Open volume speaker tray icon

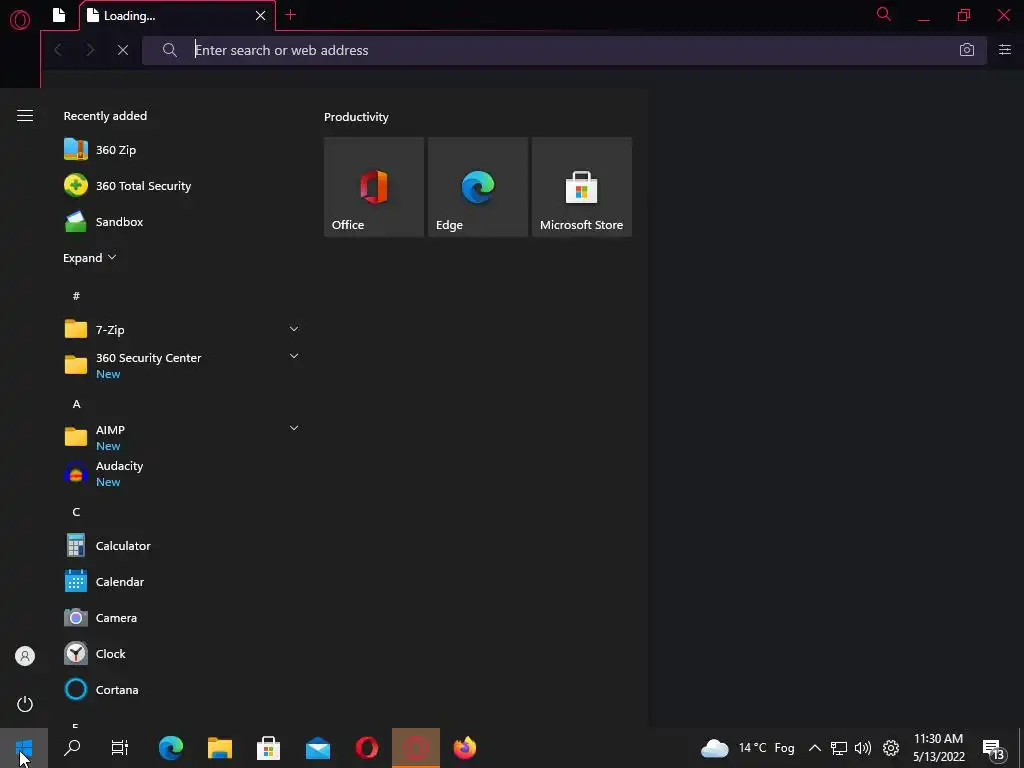click(863, 748)
